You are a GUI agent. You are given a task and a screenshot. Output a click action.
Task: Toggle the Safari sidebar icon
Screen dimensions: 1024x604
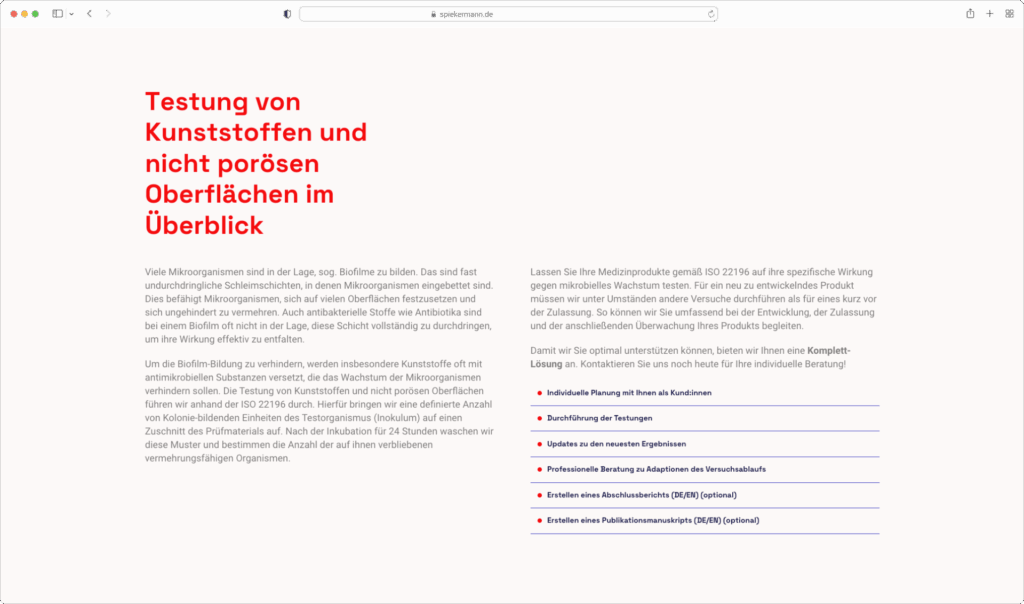pyautogui.click(x=55, y=14)
